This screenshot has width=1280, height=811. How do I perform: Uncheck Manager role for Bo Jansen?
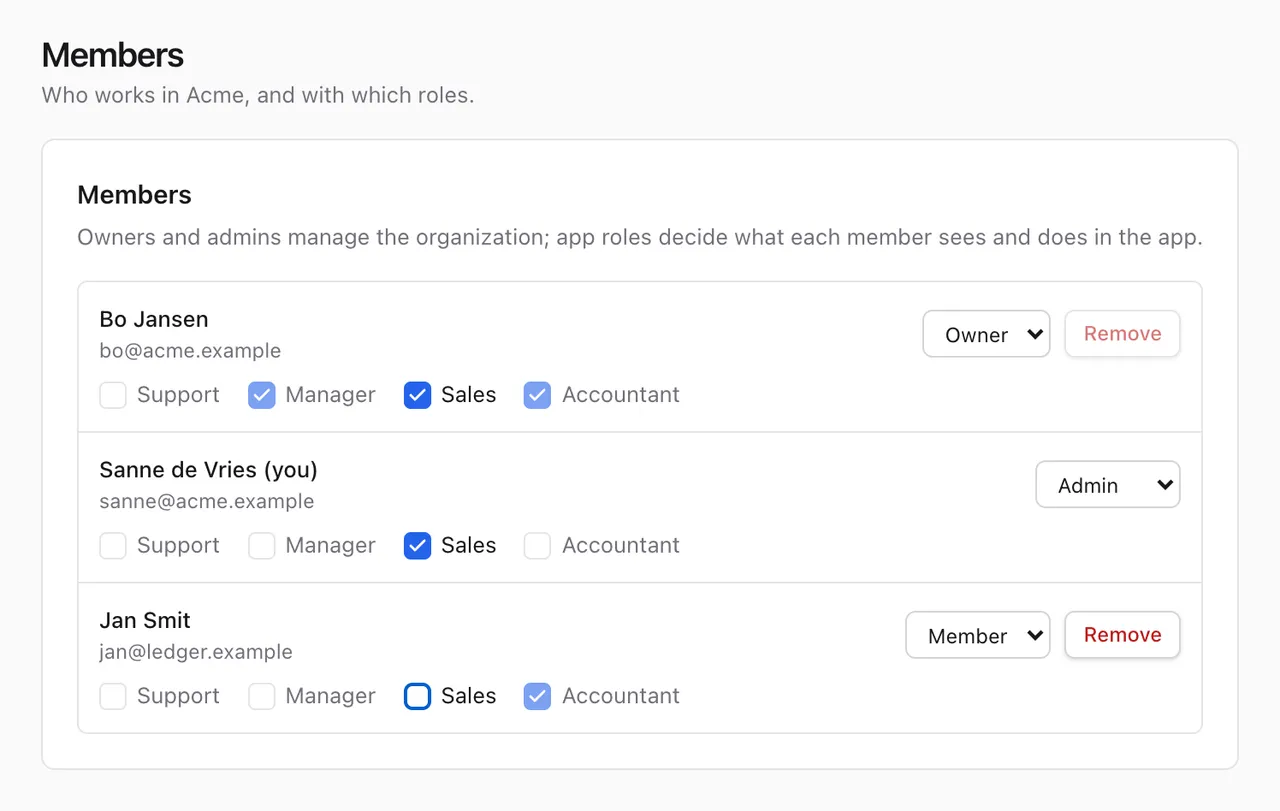262,395
